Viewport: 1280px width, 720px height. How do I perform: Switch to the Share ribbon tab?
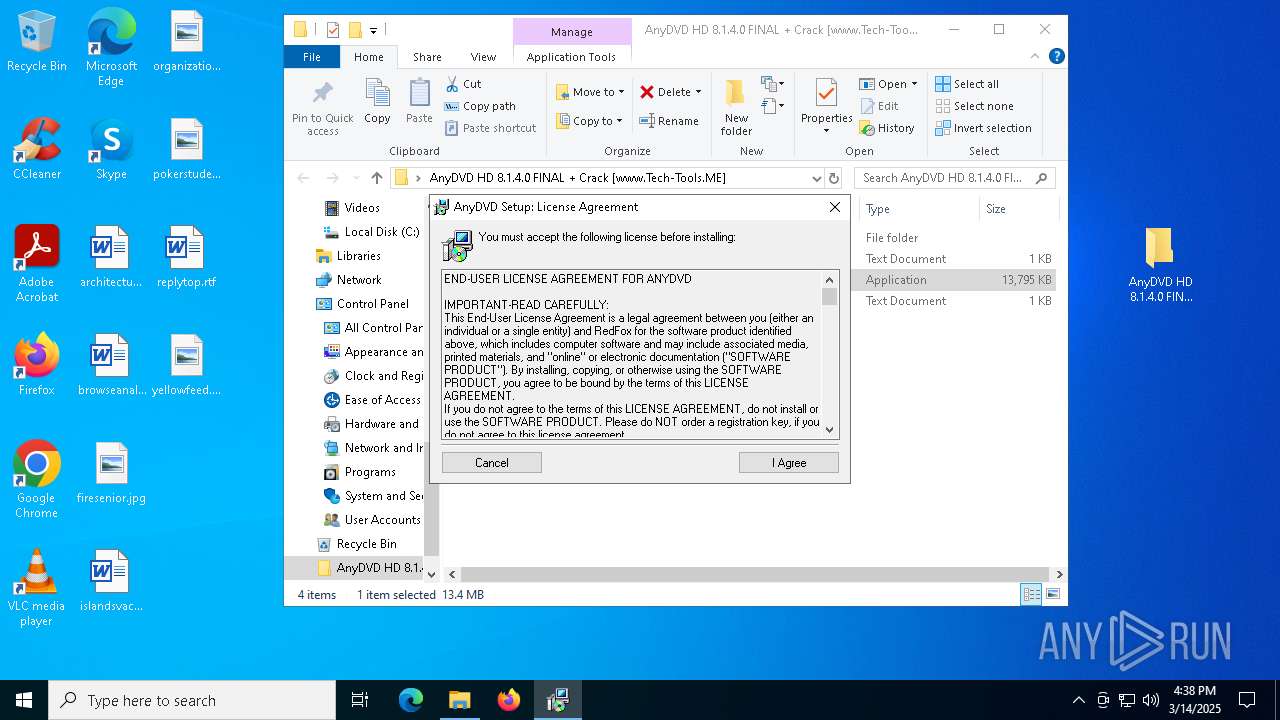coord(427,57)
